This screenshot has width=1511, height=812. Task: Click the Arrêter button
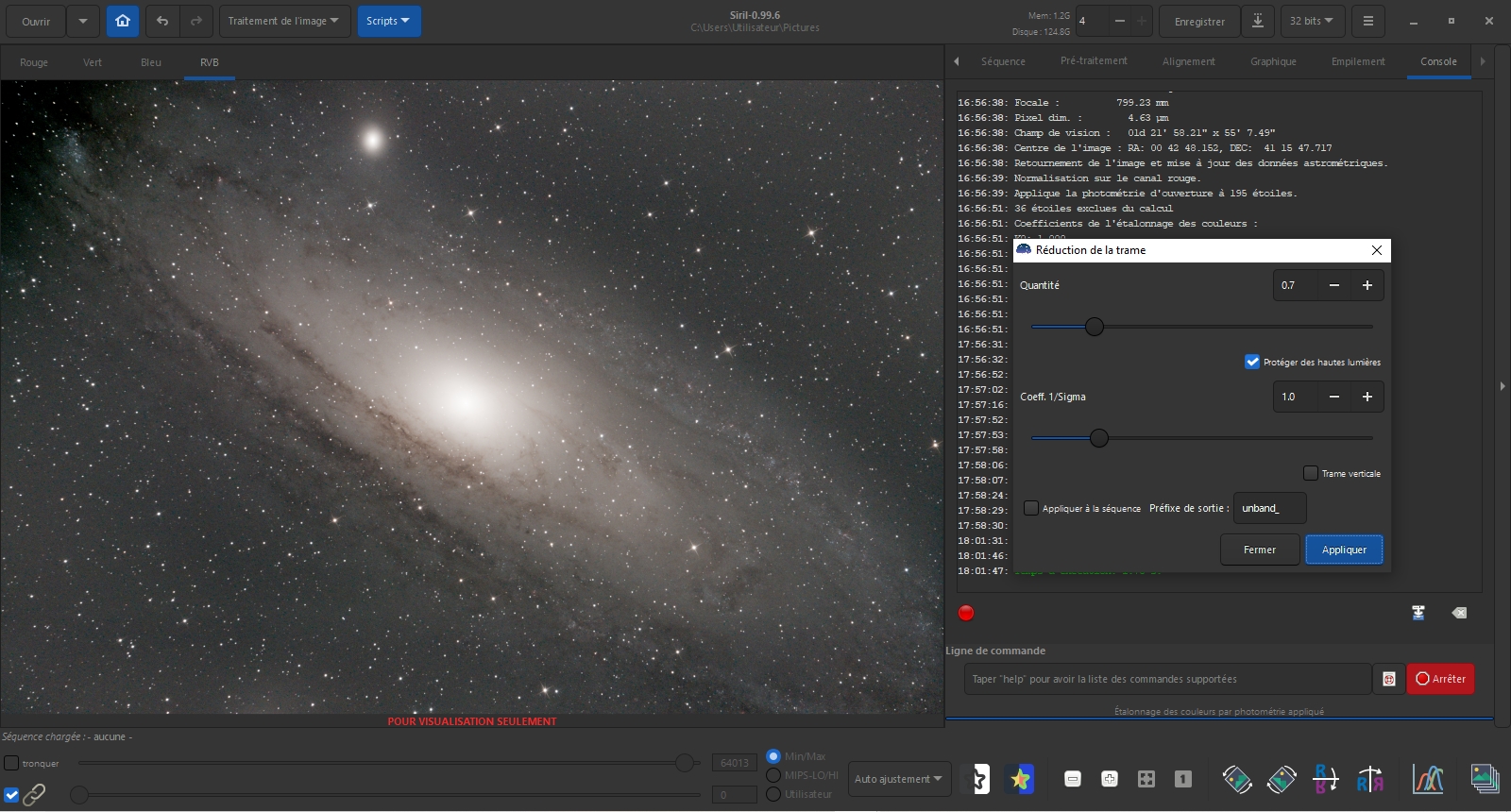tap(1440, 679)
